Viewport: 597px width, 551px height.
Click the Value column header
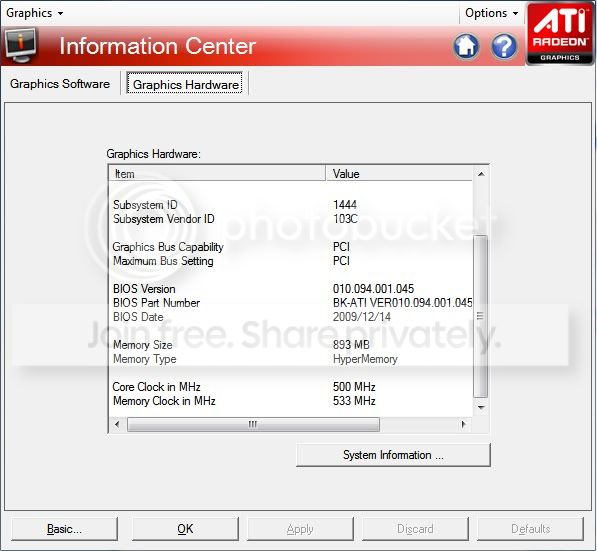tap(399, 174)
